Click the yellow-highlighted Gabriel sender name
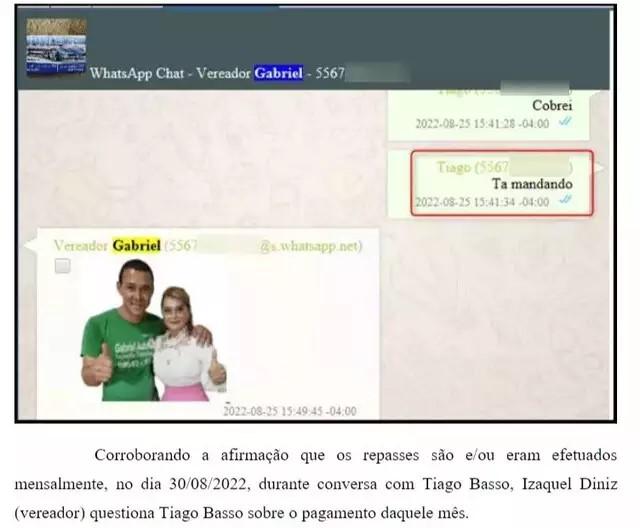 coord(136,246)
